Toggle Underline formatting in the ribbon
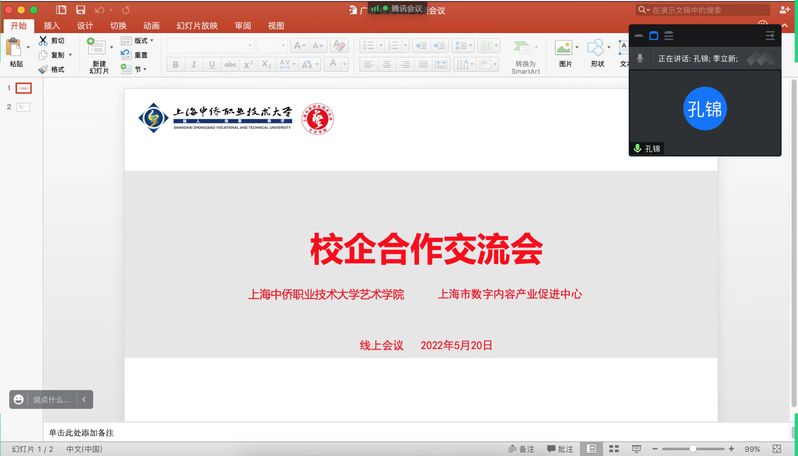This screenshot has height=456, width=798. [x=211, y=65]
